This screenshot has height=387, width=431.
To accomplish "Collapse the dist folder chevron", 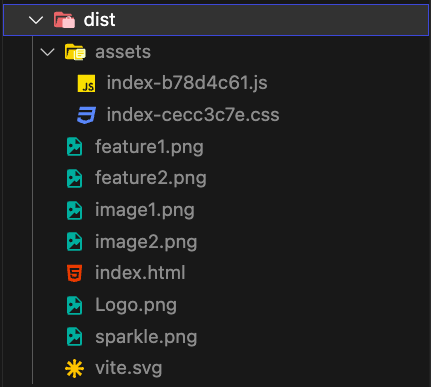I will [x=36, y=20].
